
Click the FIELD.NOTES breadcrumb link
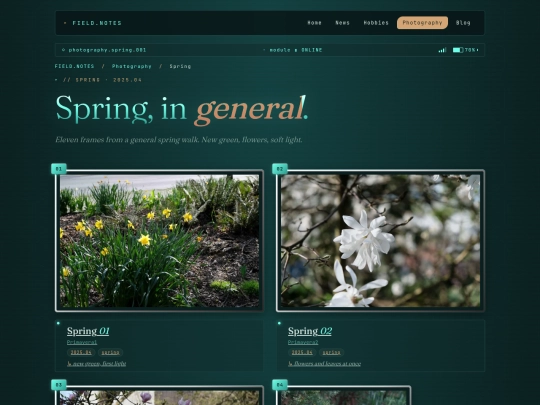point(74,66)
